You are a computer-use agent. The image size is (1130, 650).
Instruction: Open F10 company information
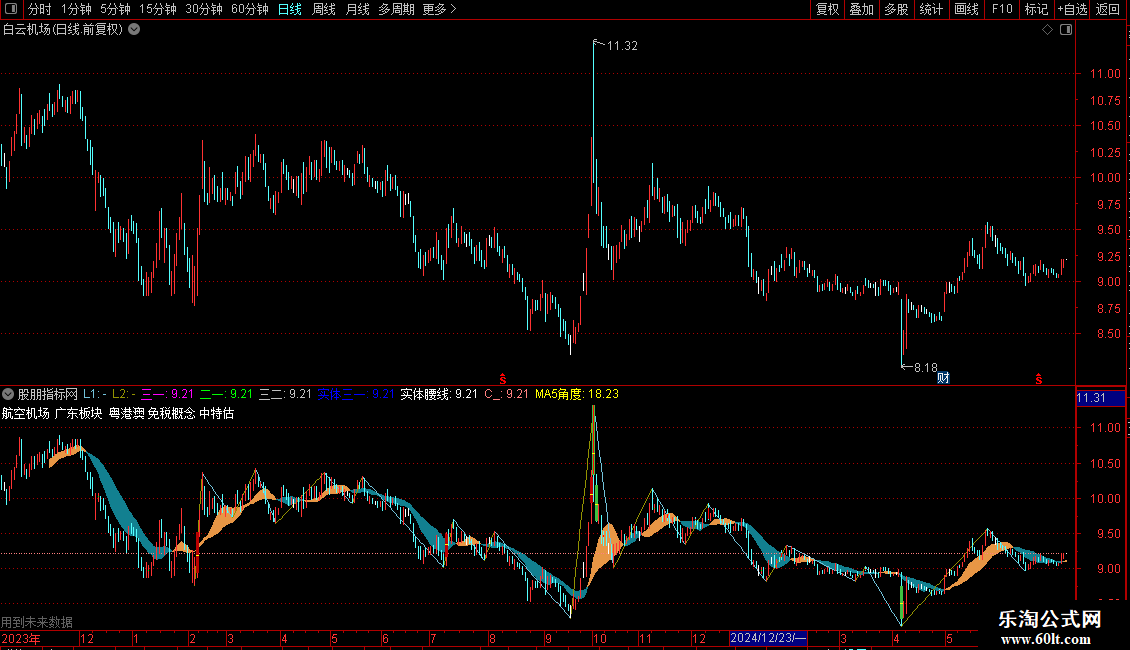pyautogui.click(x=1002, y=9)
